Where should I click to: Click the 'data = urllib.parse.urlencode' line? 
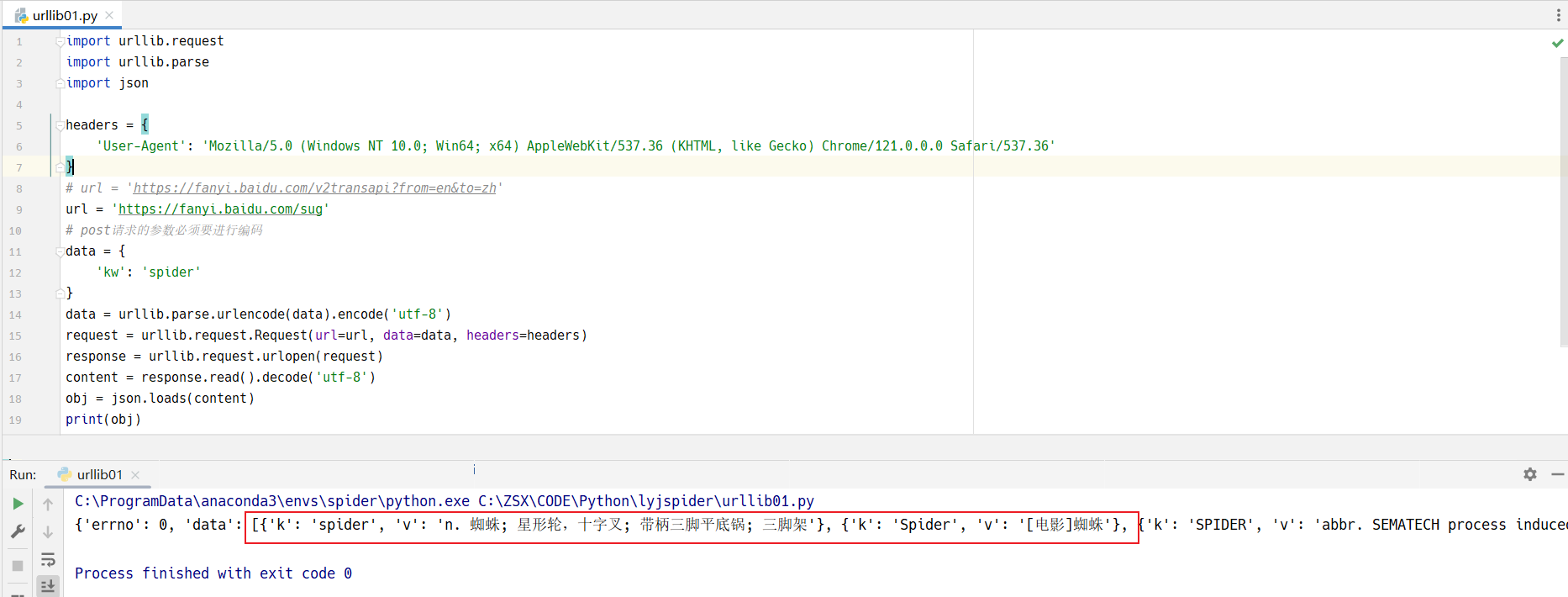[259, 314]
